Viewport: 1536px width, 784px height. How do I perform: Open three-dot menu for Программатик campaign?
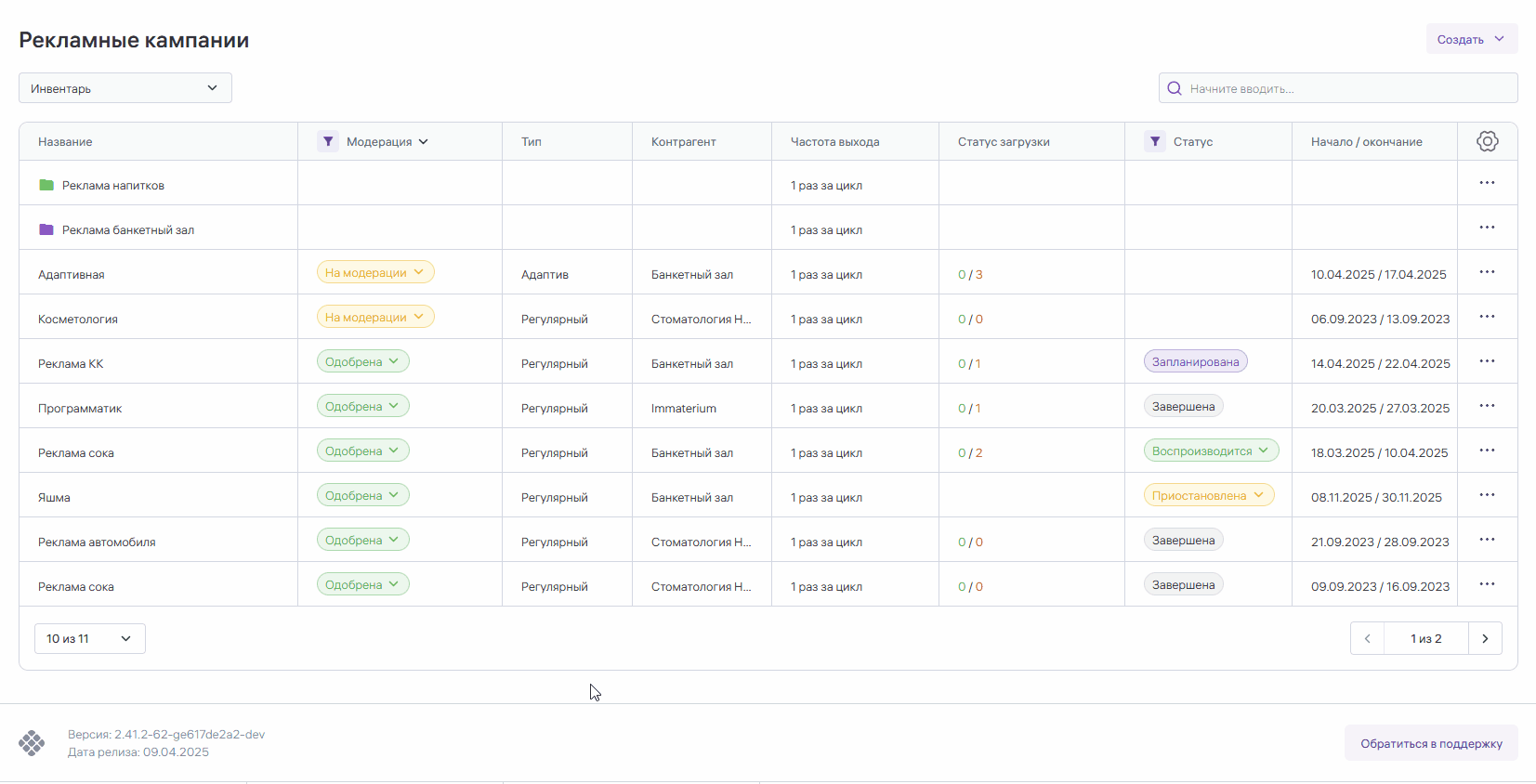pos(1487,406)
